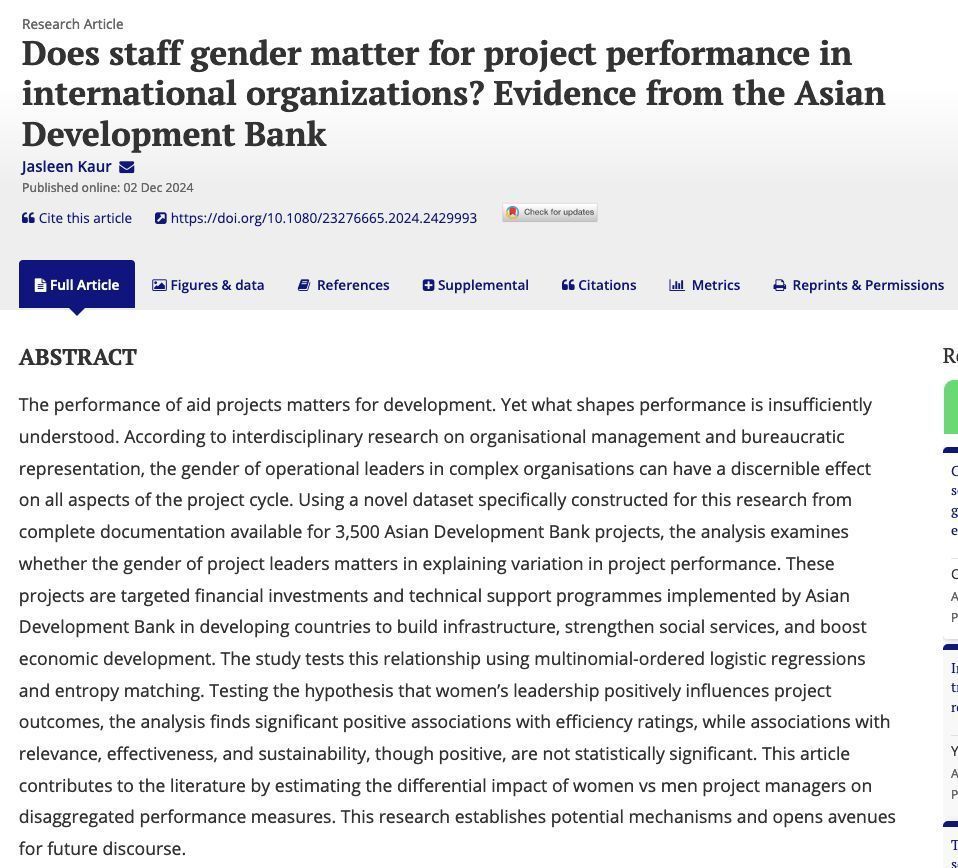Click the quote icon beside Citations

[x=568, y=285]
